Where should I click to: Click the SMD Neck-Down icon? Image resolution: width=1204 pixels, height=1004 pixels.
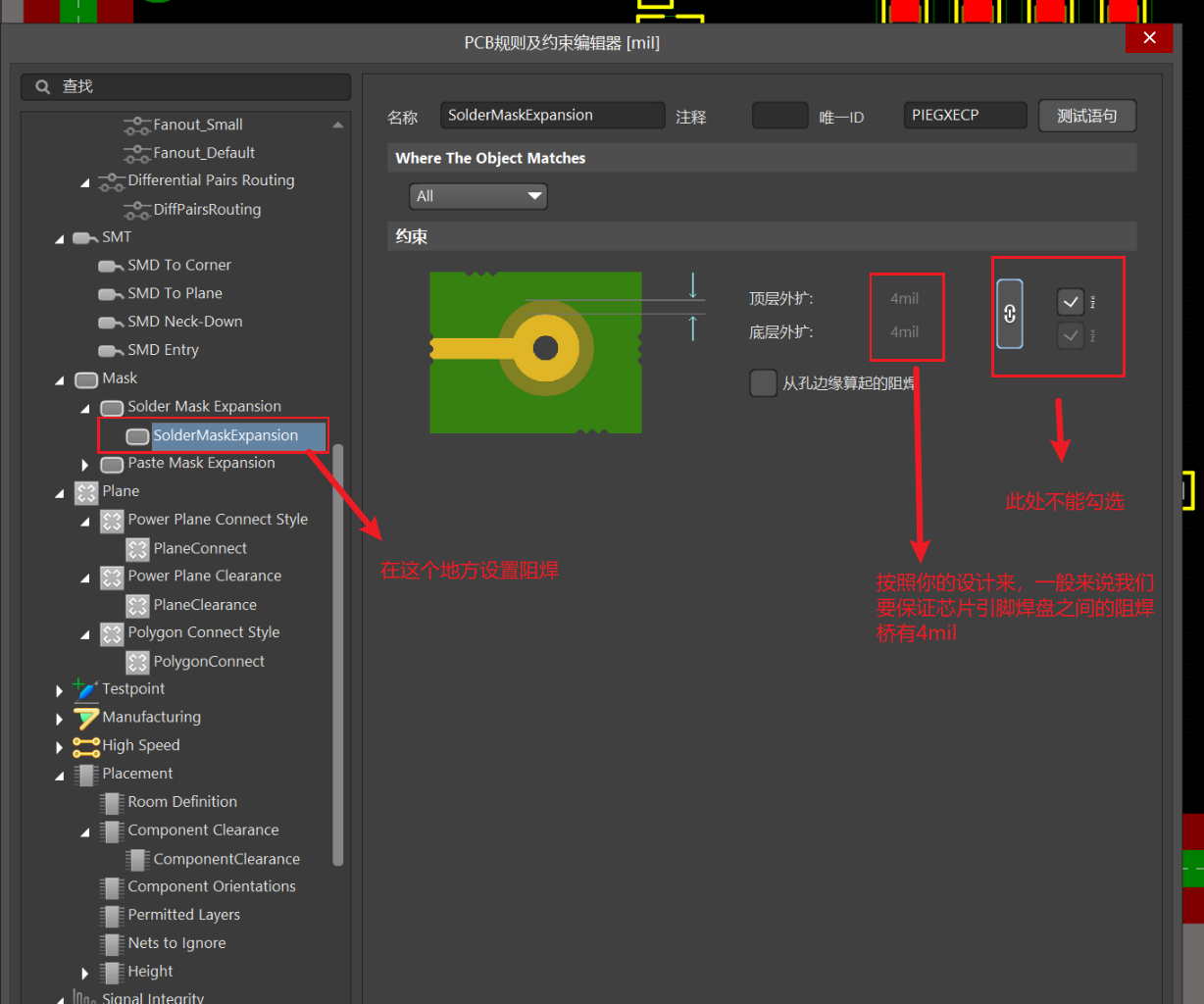point(112,323)
